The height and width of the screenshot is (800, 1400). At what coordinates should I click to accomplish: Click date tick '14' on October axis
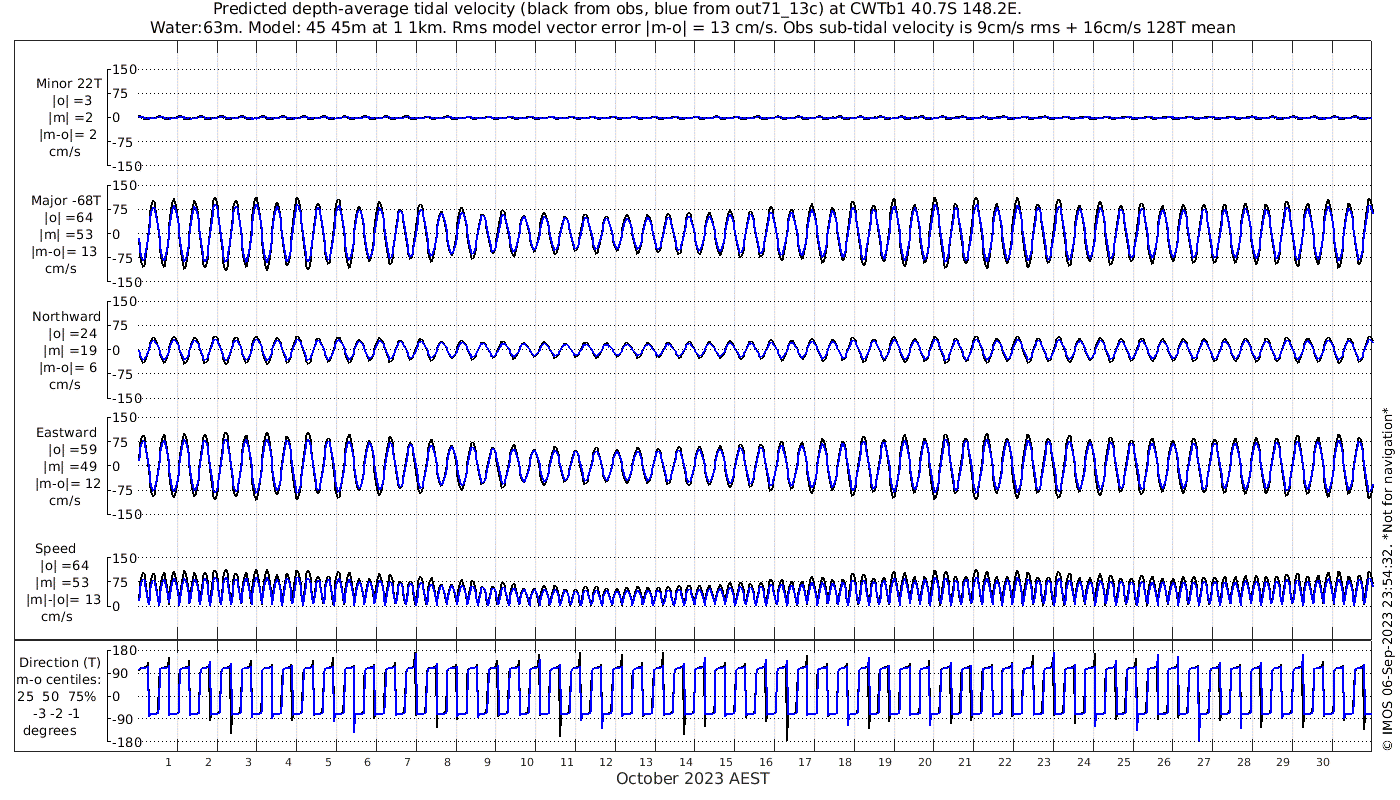[x=687, y=762]
